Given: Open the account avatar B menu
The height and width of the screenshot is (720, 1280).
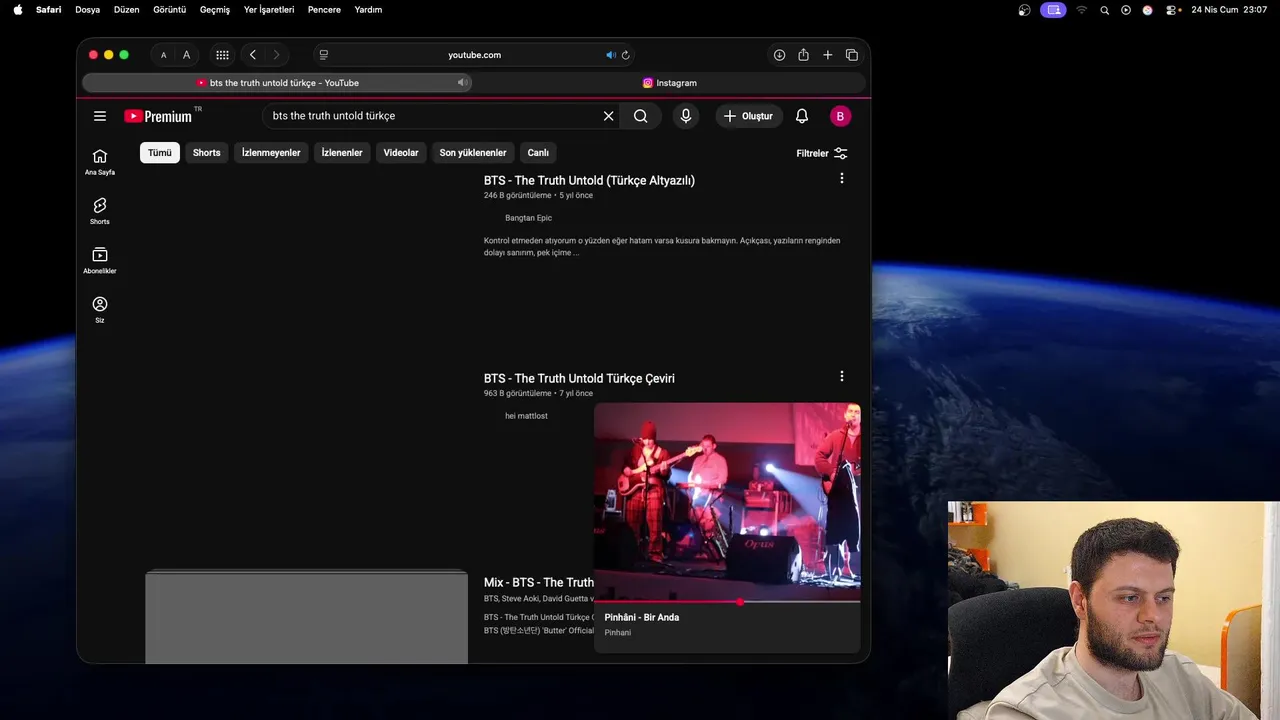Looking at the screenshot, I should point(840,116).
